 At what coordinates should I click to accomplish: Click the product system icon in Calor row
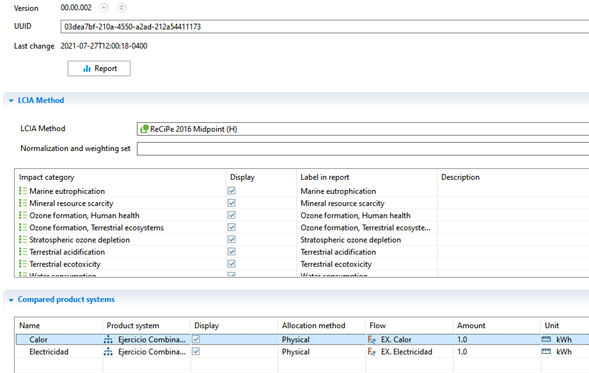tap(108, 340)
